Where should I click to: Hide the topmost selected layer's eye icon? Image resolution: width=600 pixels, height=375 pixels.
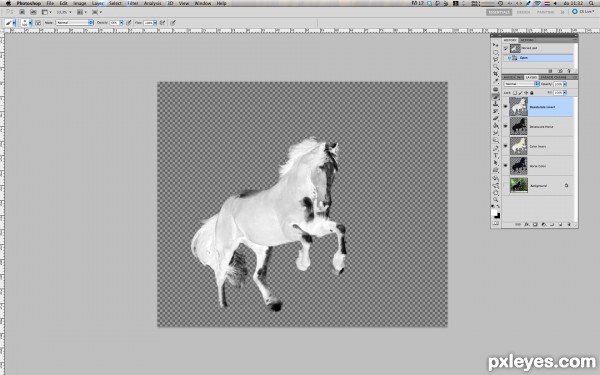point(505,107)
